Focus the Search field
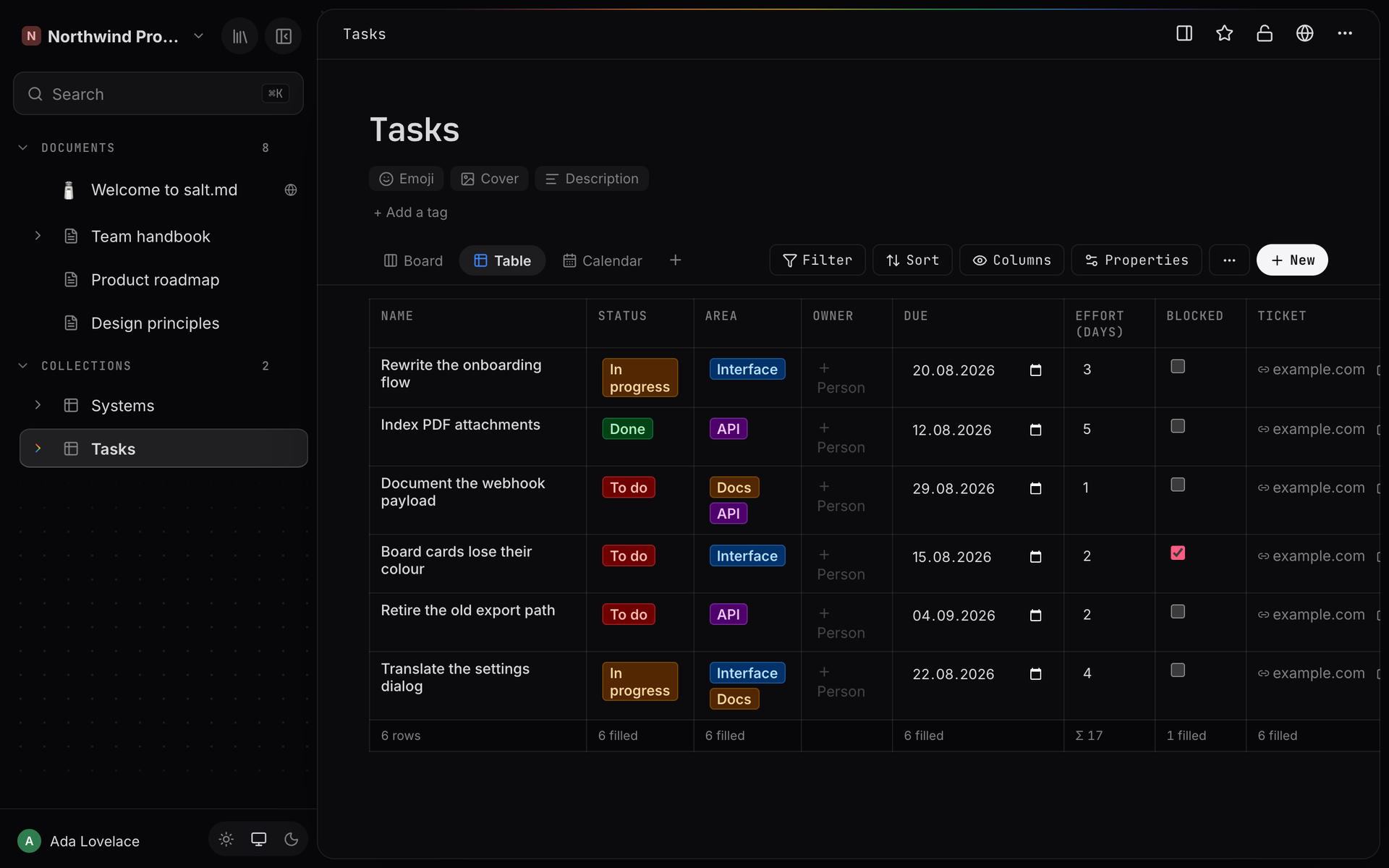 [158, 93]
